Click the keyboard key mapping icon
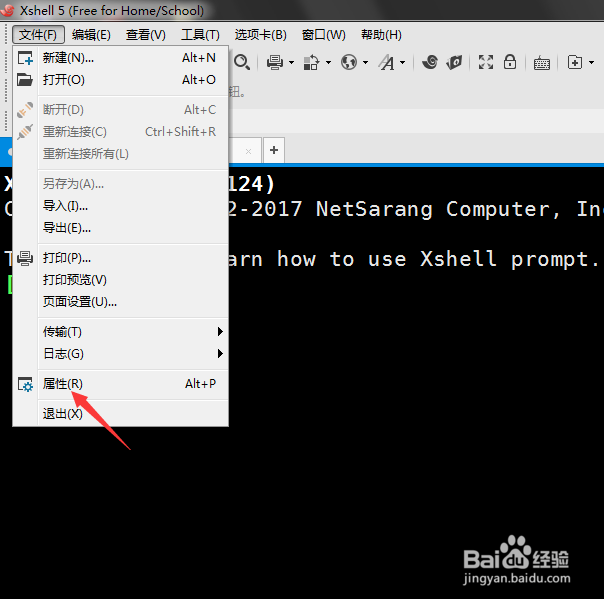 point(542,63)
